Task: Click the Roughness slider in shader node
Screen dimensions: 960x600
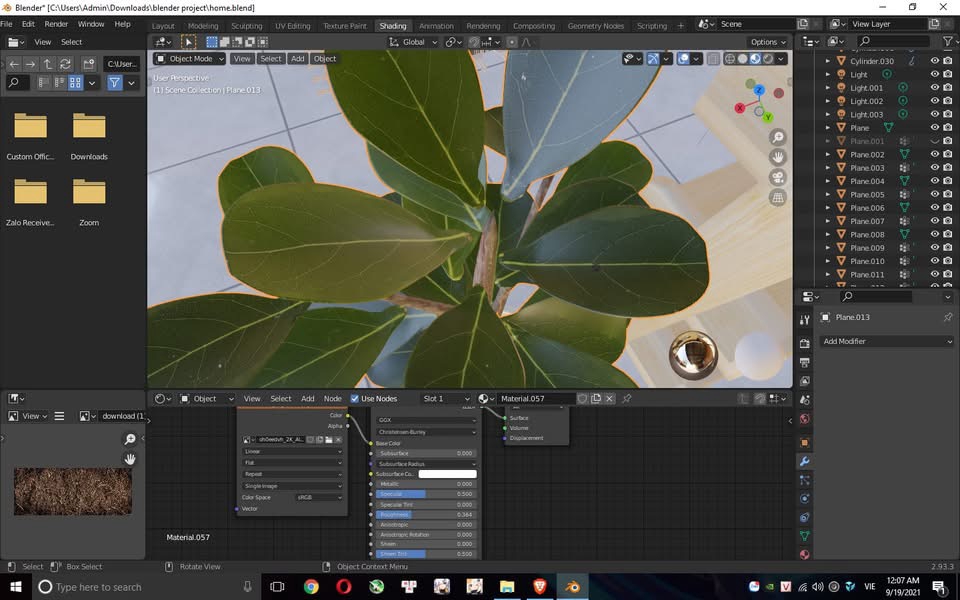Action: (426, 514)
